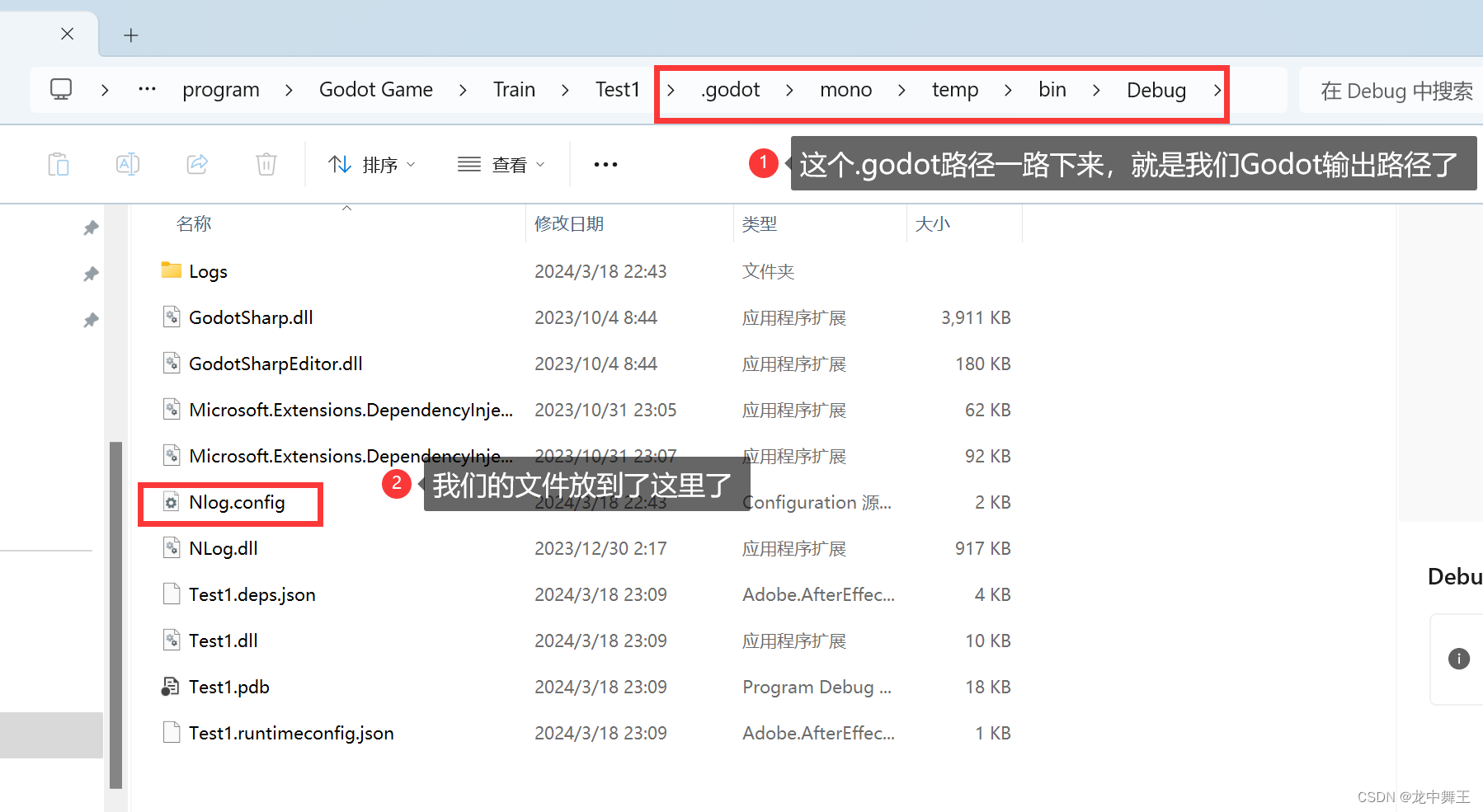The image size is (1483, 812).
Task: Click the second pin icon in sidebar
Action: tap(91, 274)
